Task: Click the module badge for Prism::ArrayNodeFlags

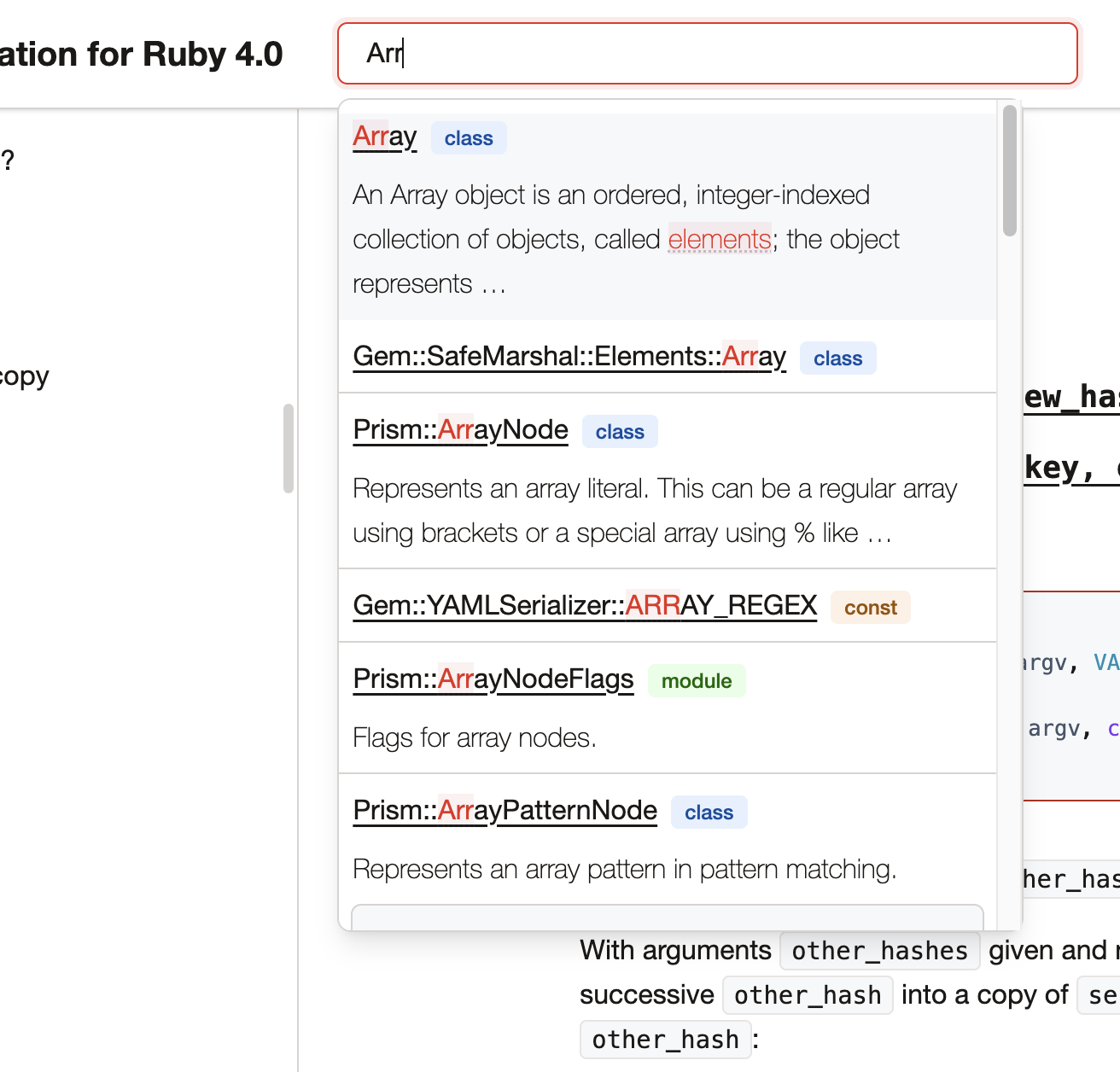Action: 697,680
